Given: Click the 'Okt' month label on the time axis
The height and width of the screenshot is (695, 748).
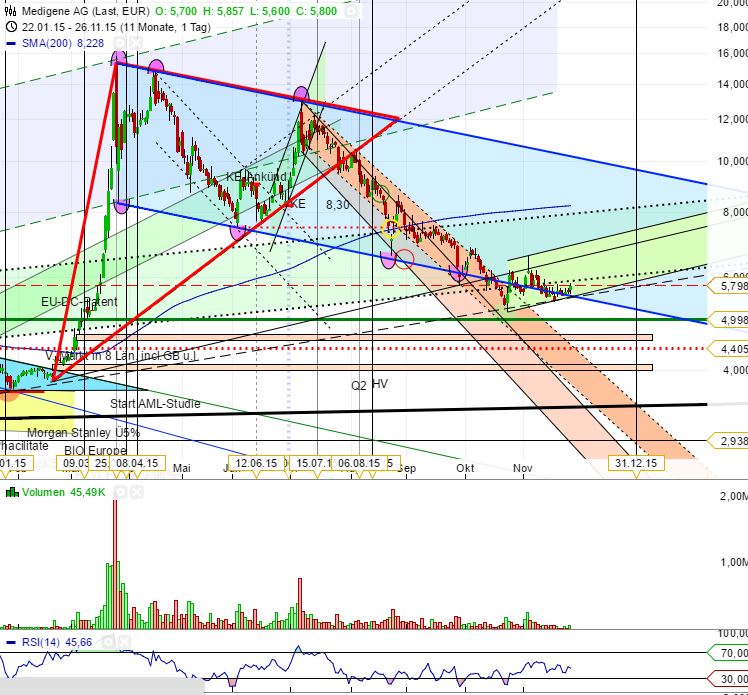Looking at the screenshot, I should (465, 468).
